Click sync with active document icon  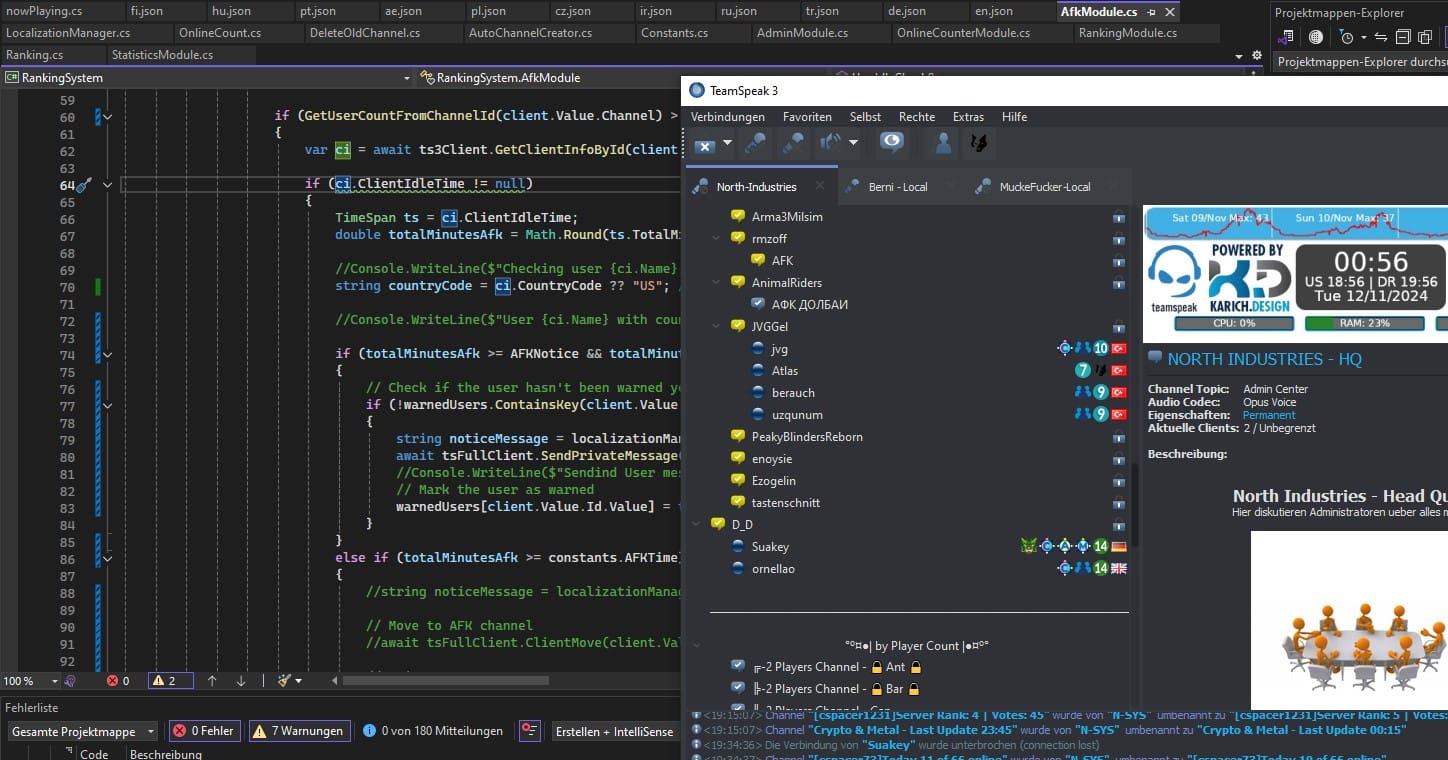pos(1380,37)
